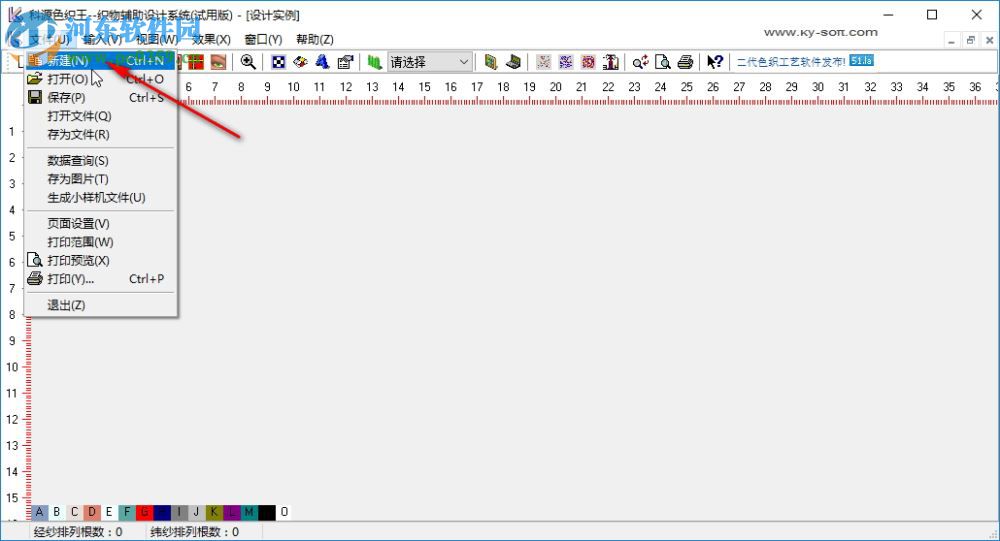Click the laptop computer toolbar icon
Screen dimensions: 1000x541
(513, 62)
